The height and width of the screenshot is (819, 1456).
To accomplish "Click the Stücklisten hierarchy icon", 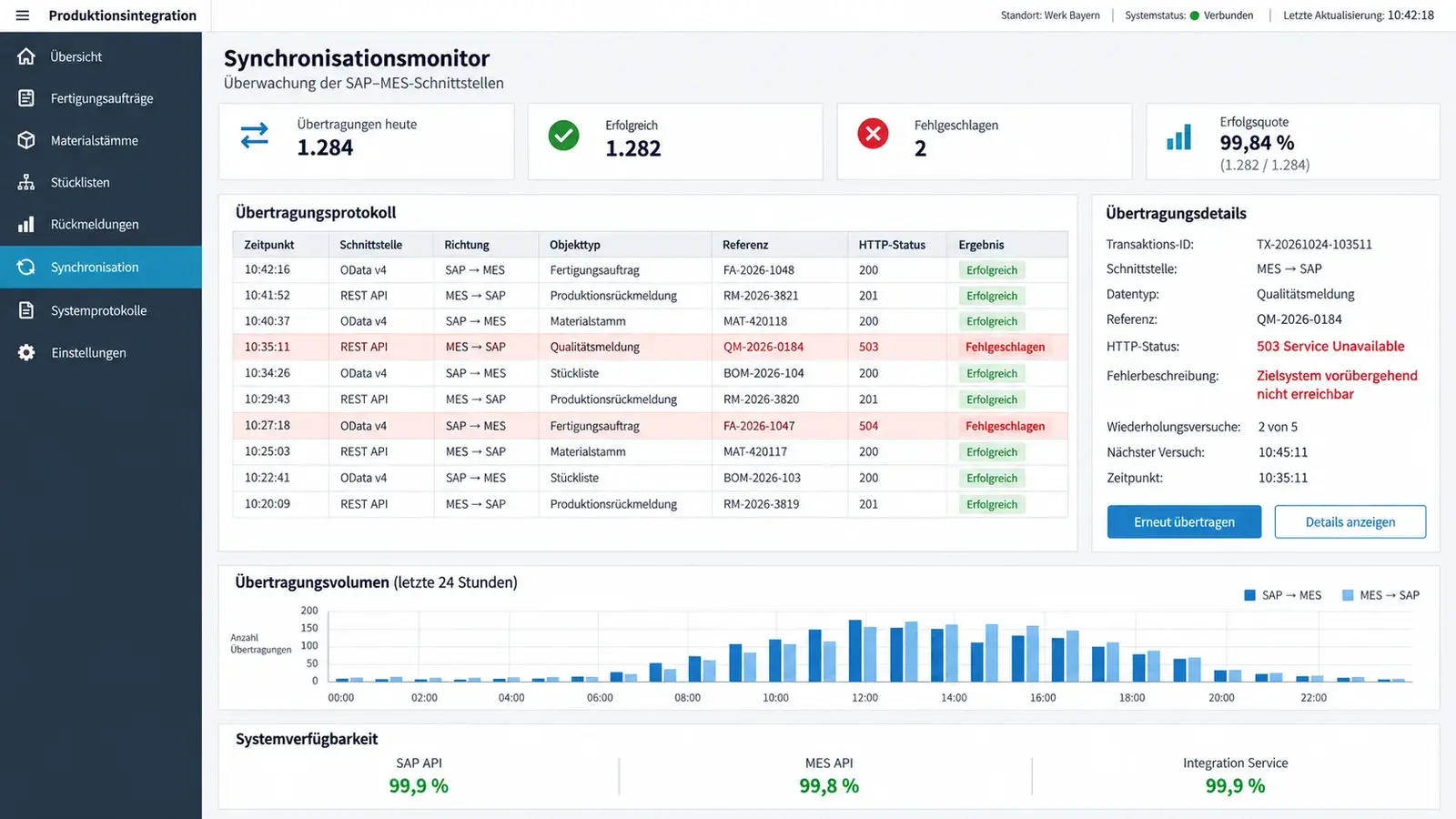I will [26, 182].
